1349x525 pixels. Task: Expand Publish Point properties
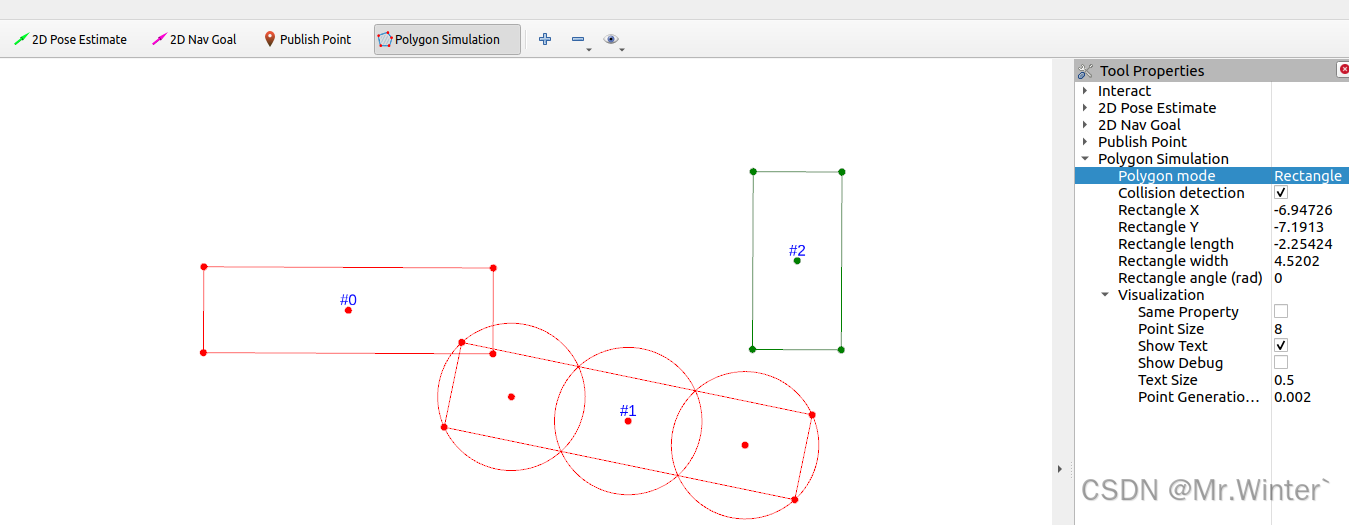point(1085,142)
